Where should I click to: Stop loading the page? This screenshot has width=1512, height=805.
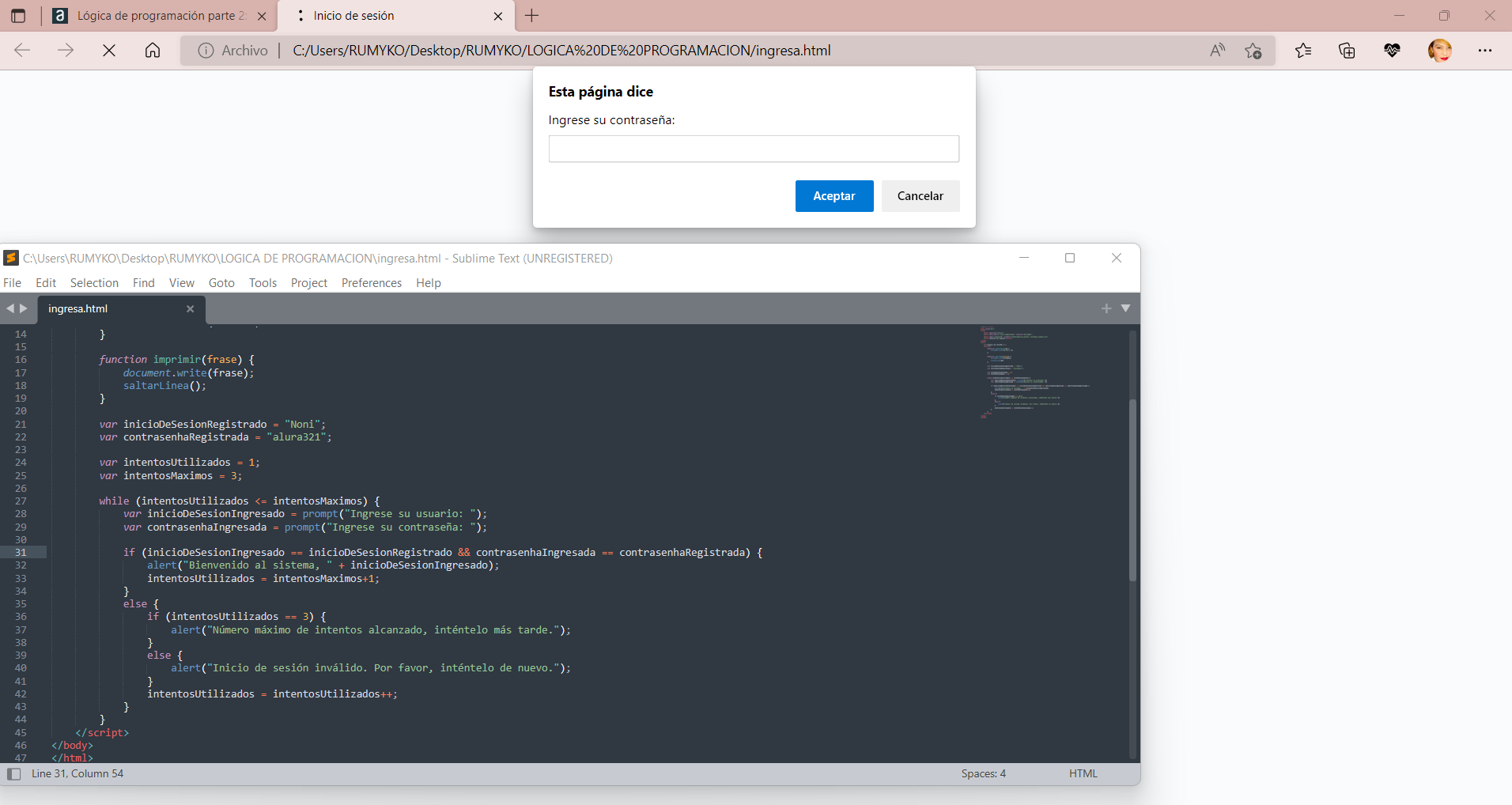pos(109,51)
